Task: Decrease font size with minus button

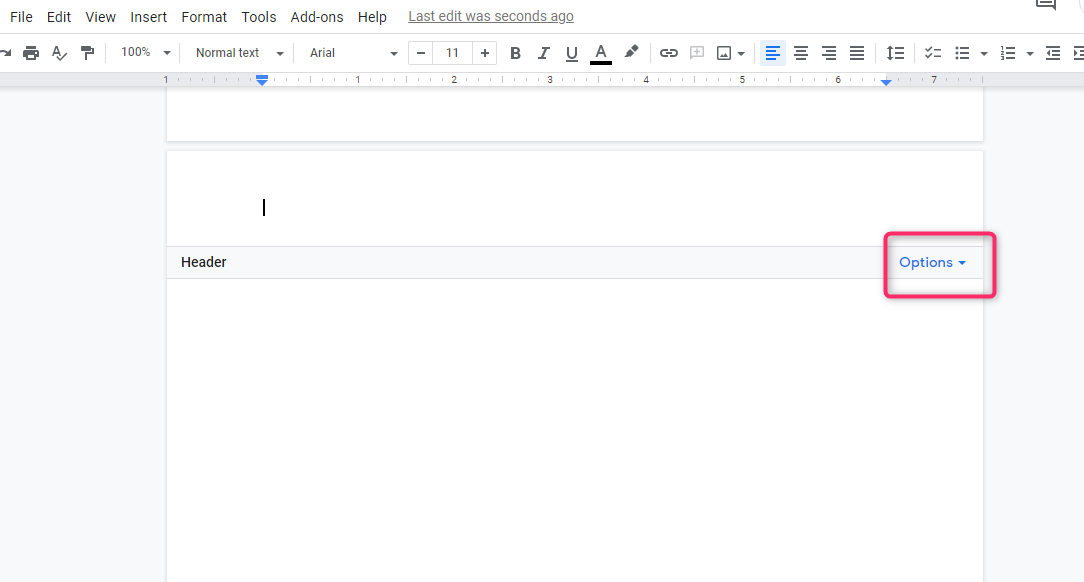Action: (420, 53)
